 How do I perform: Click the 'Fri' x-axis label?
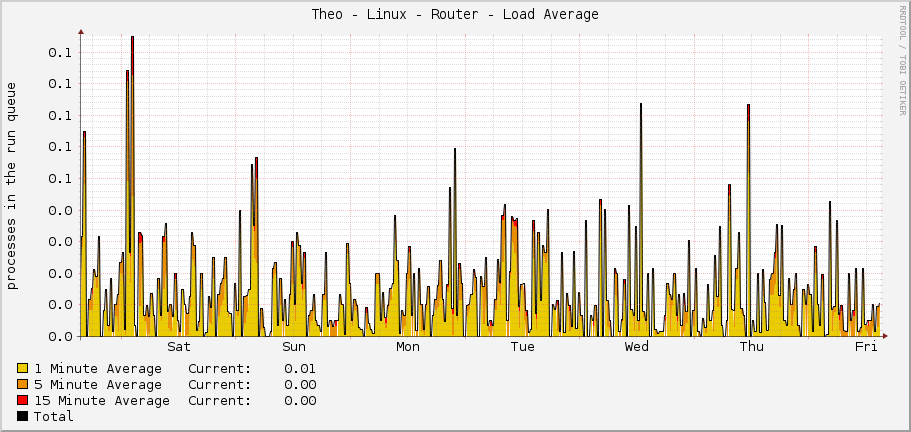[x=866, y=347]
